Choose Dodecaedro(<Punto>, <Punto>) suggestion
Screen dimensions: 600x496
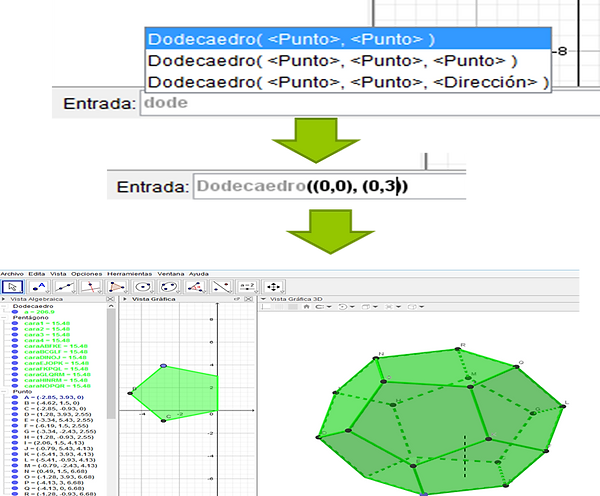(x=348, y=39)
